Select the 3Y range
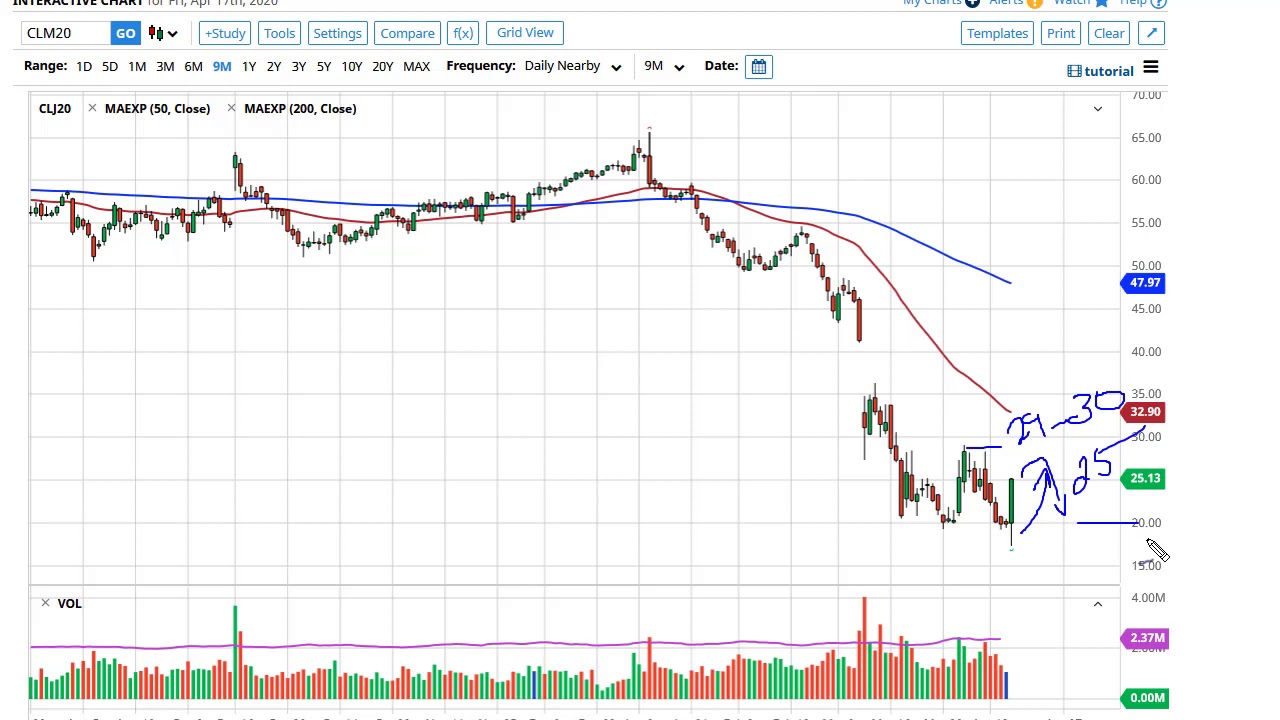Viewport: 1280px width, 720px height. (298, 66)
